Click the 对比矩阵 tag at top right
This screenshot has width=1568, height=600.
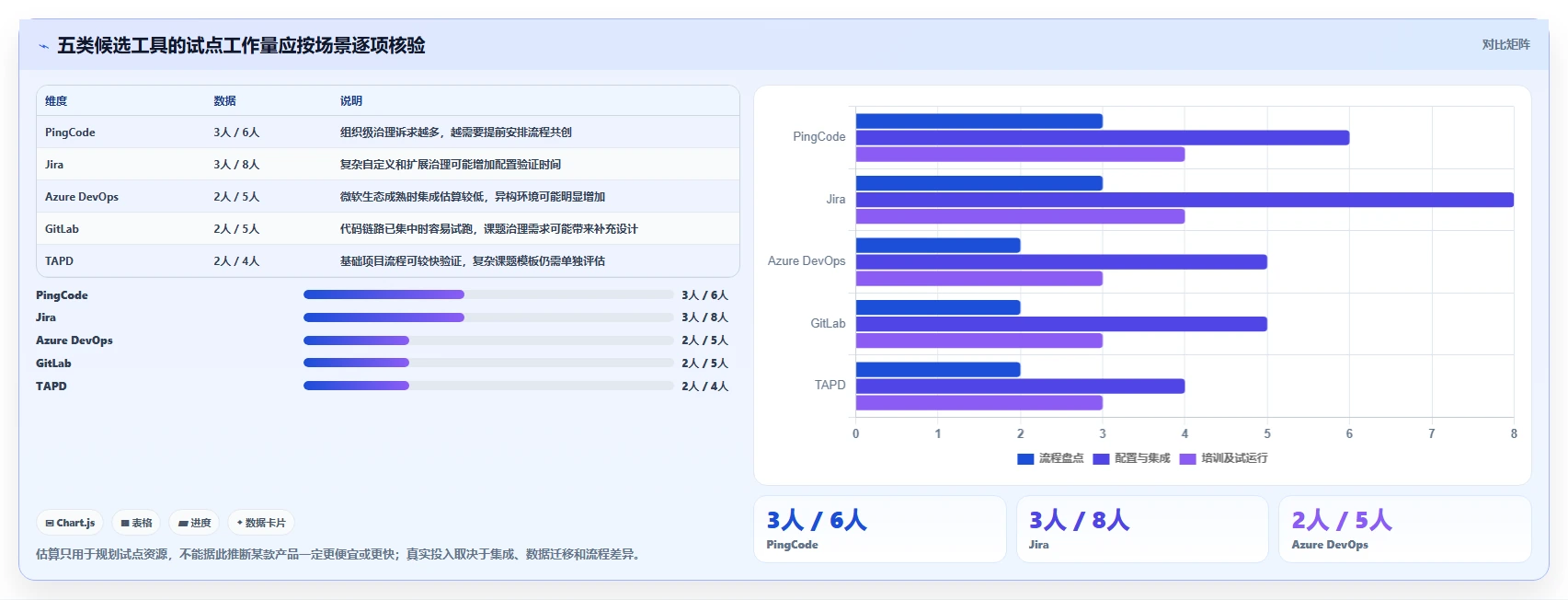[x=1505, y=44]
